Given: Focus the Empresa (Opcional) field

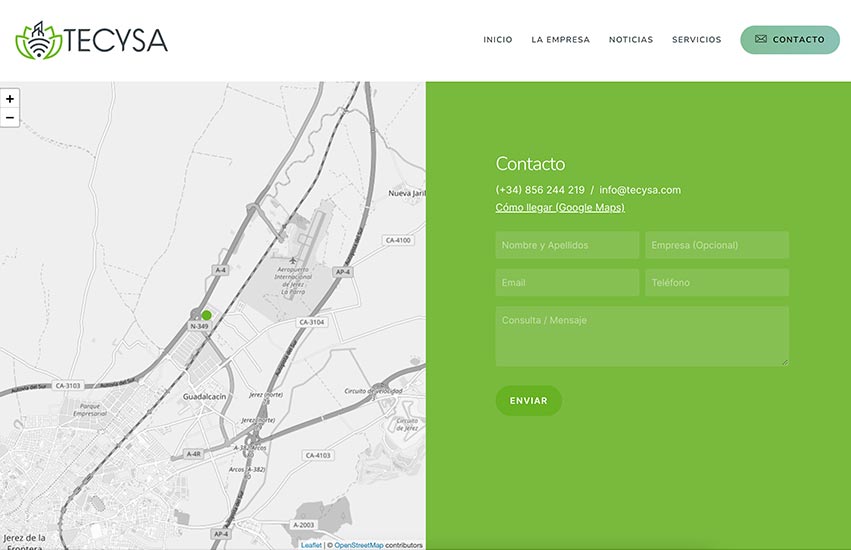Looking at the screenshot, I should click(x=717, y=245).
